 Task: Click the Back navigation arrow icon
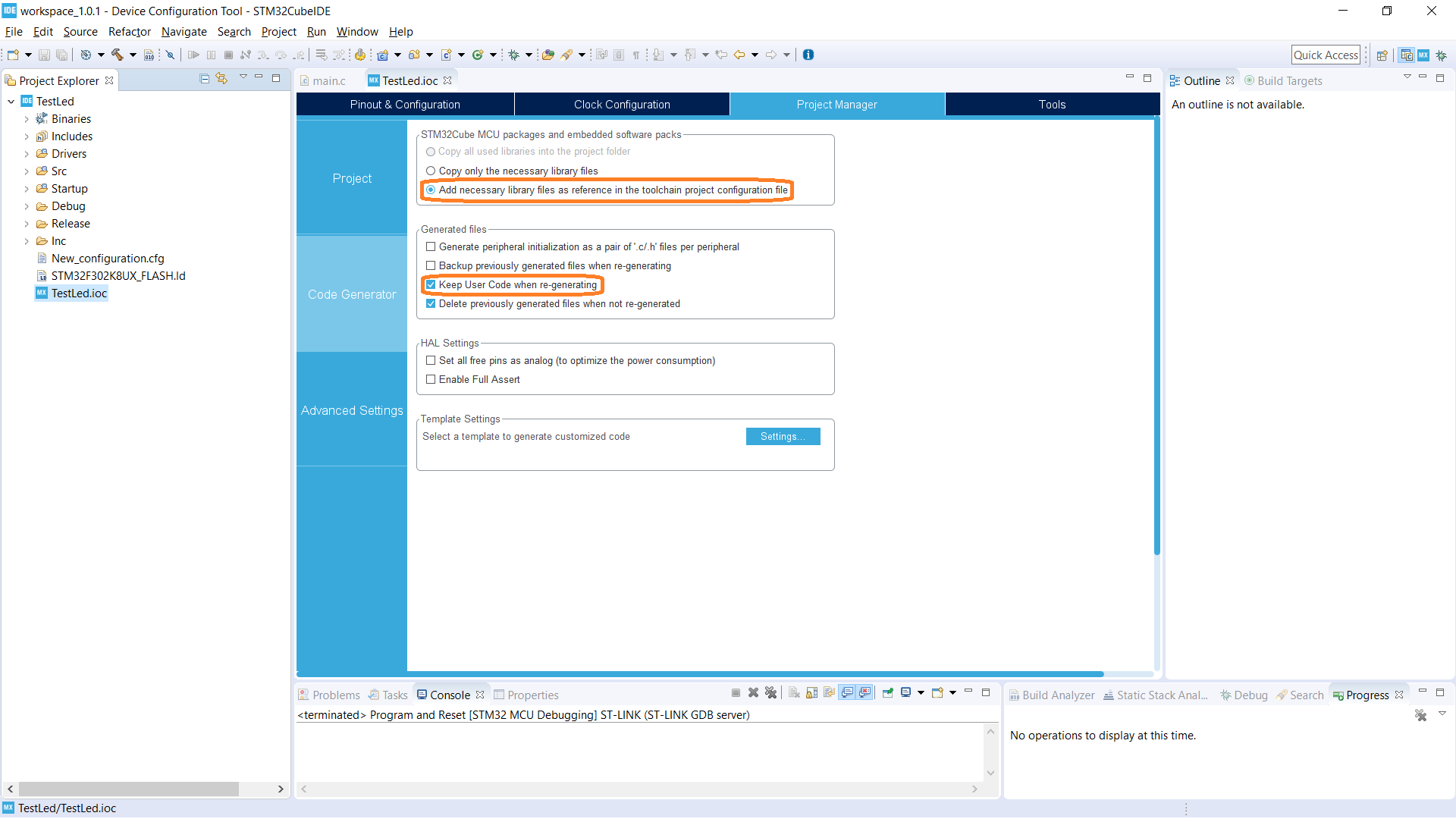(x=739, y=55)
